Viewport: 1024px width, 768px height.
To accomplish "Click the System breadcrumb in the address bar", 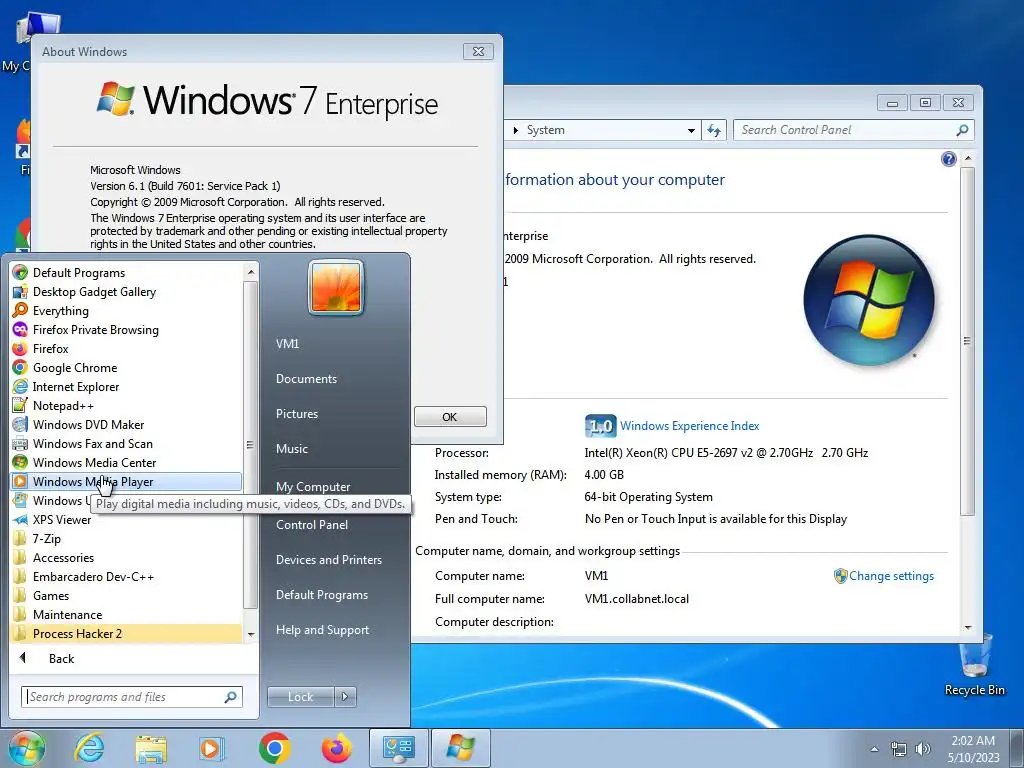I will point(545,130).
